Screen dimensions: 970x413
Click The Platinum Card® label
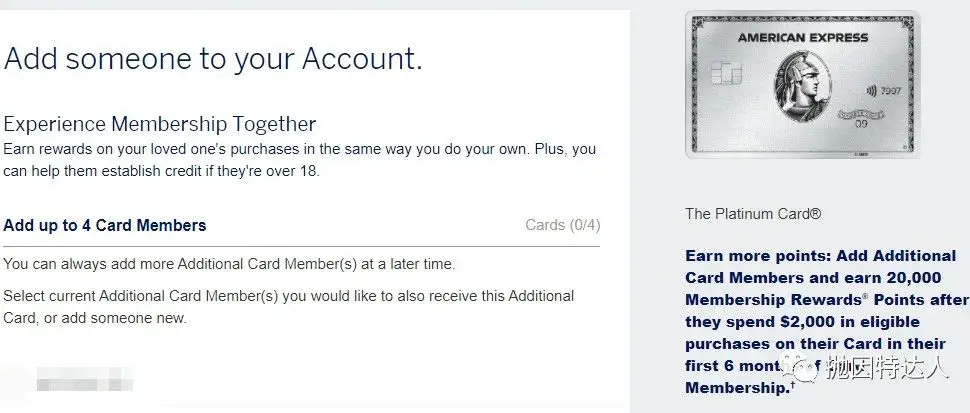point(753,214)
